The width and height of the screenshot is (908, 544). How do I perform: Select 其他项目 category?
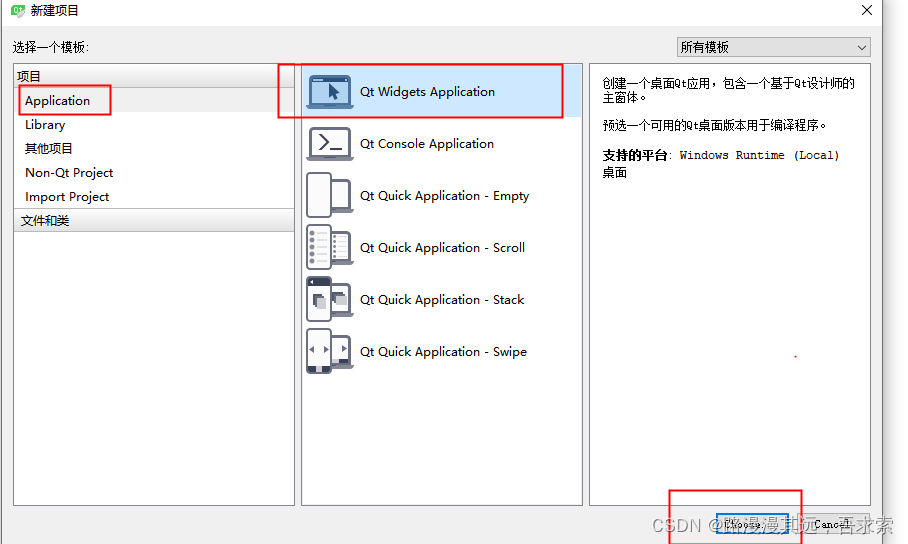(x=48, y=149)
